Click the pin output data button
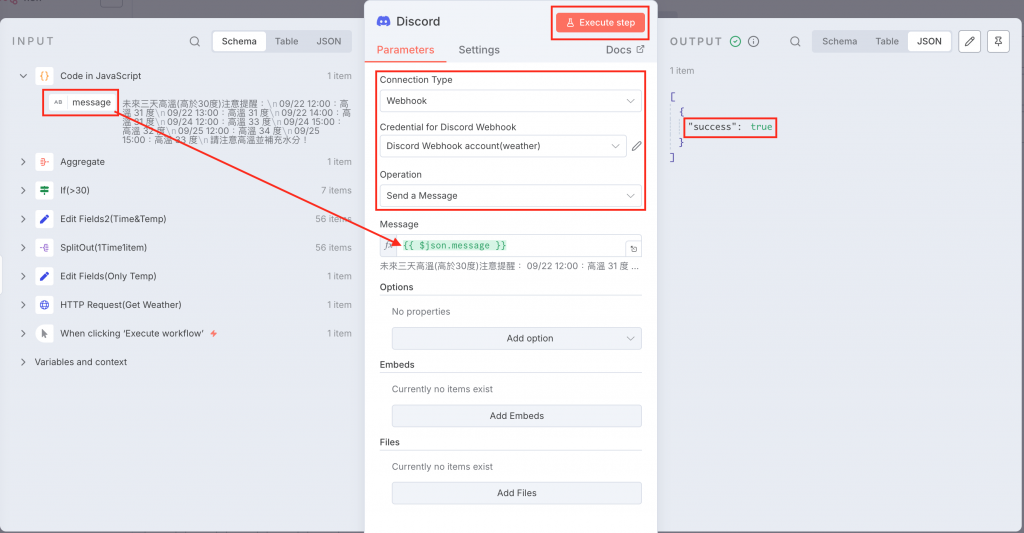 click(998, 41)
